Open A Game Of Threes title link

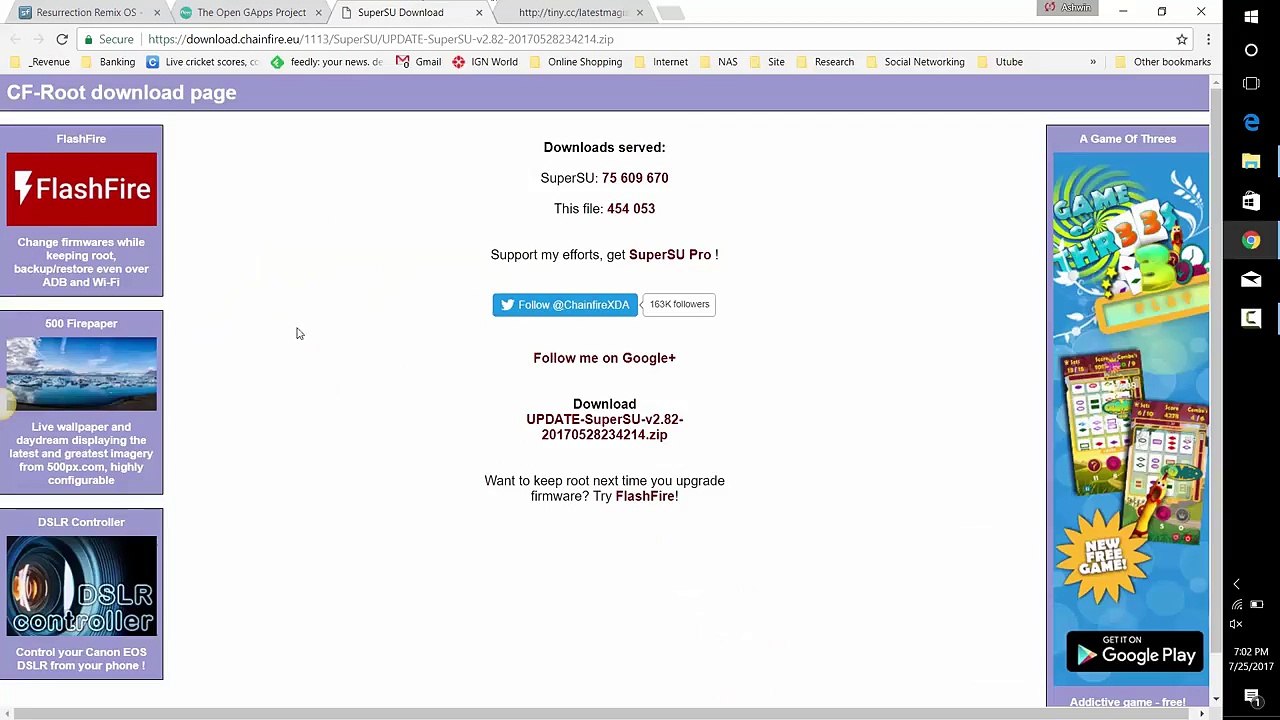point(1128,139)
